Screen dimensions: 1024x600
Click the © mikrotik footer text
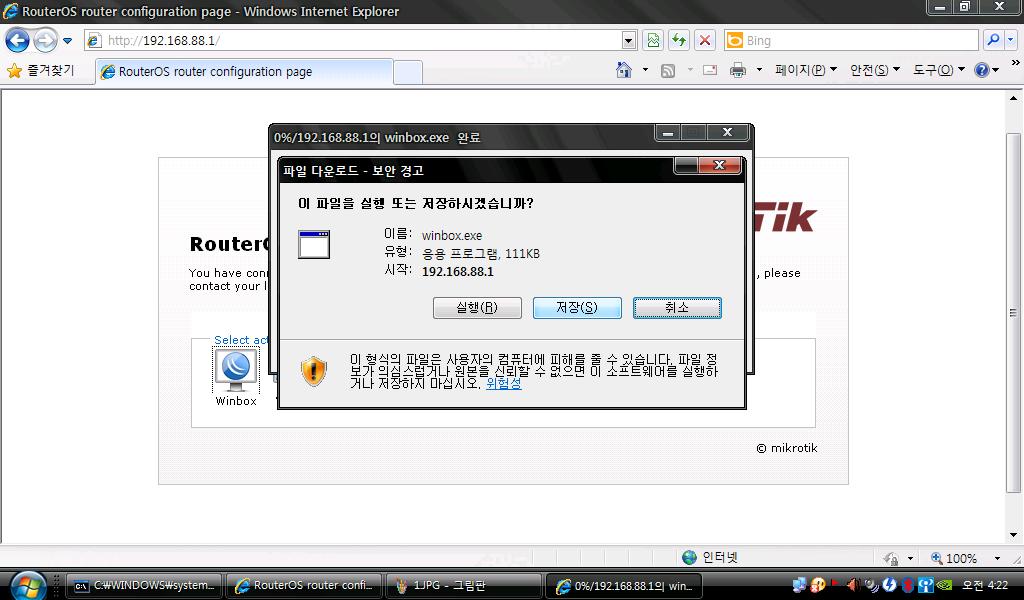pos(787,448)
